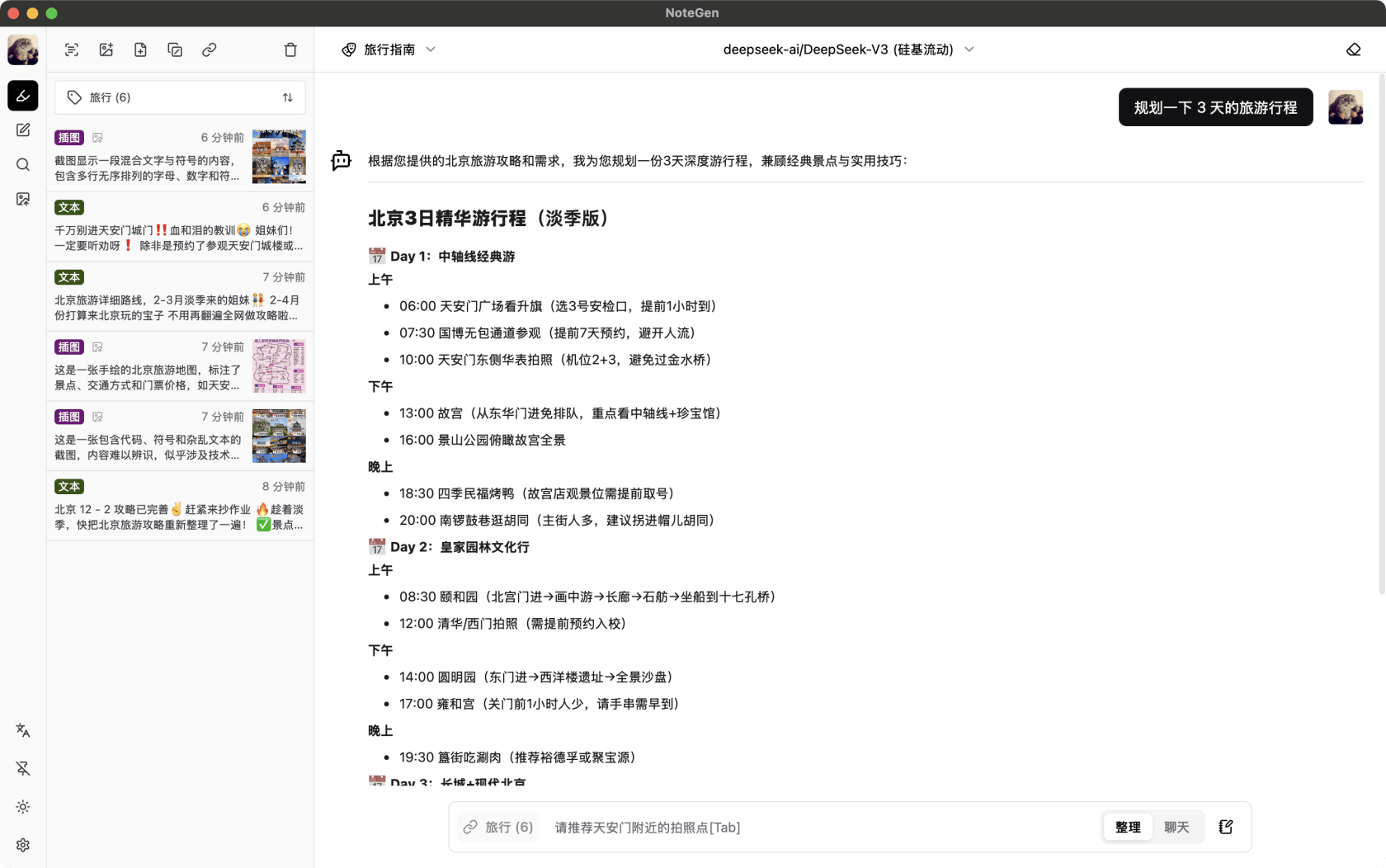Switch to the edit/write panel in the sidebar
The width and height of the screenshot is (1386, 868).
coord(22,130)
